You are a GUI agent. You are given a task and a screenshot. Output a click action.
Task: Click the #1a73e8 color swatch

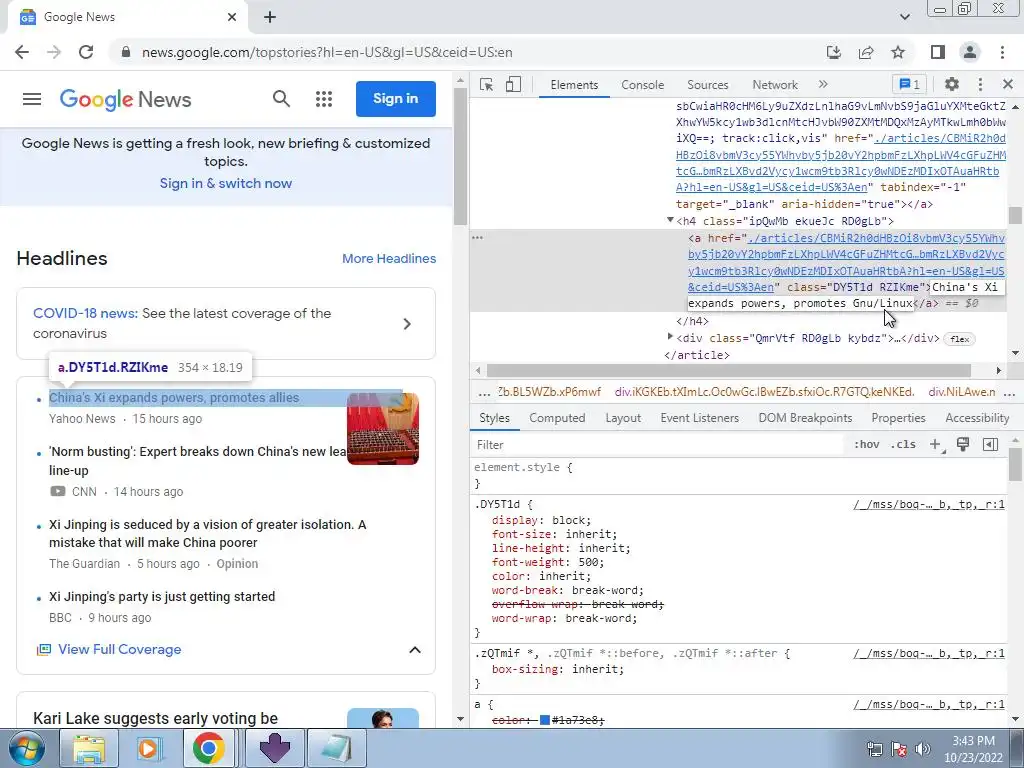pos(545,720)
